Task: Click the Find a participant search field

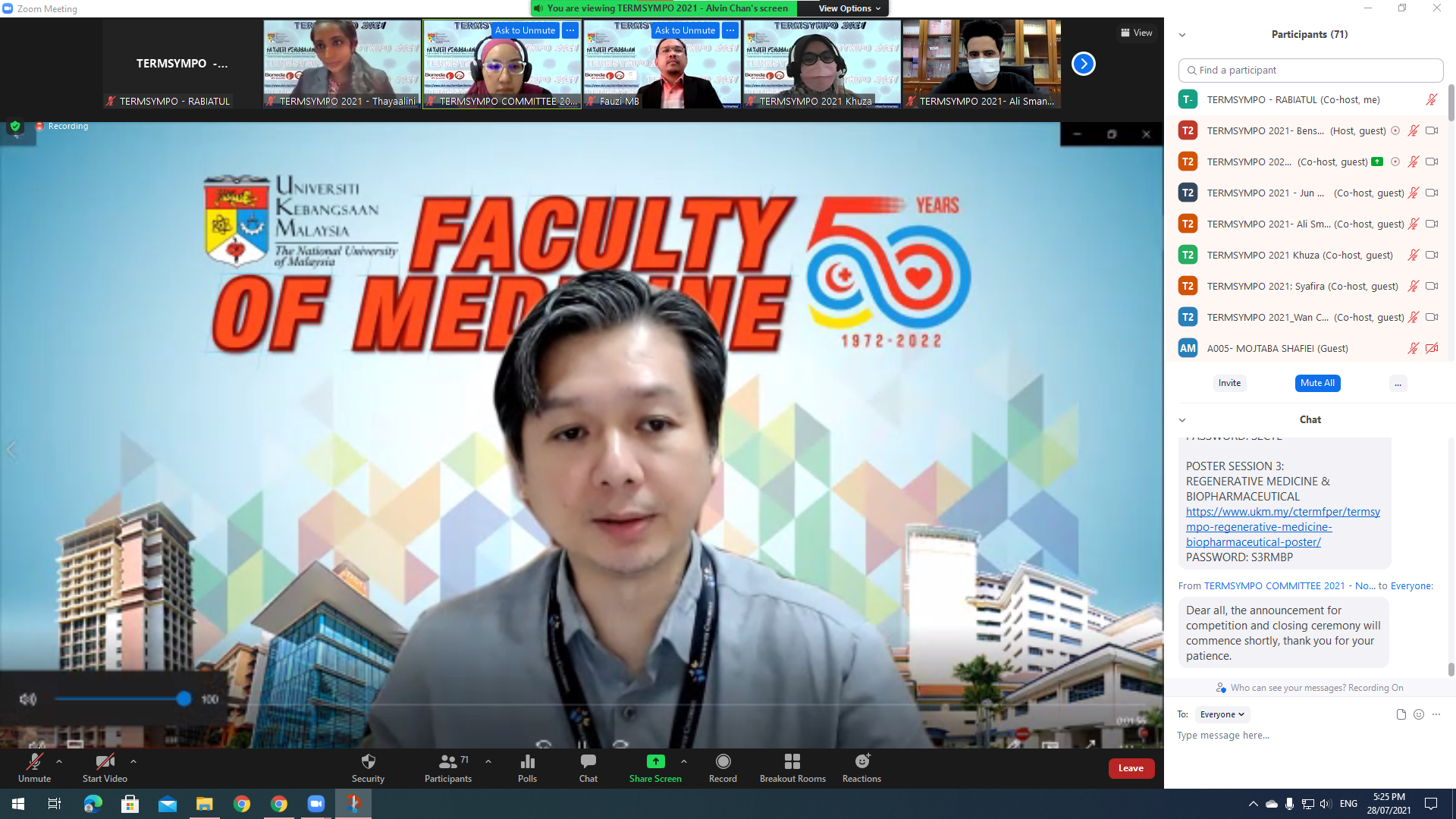Action: click(1310, 71)
